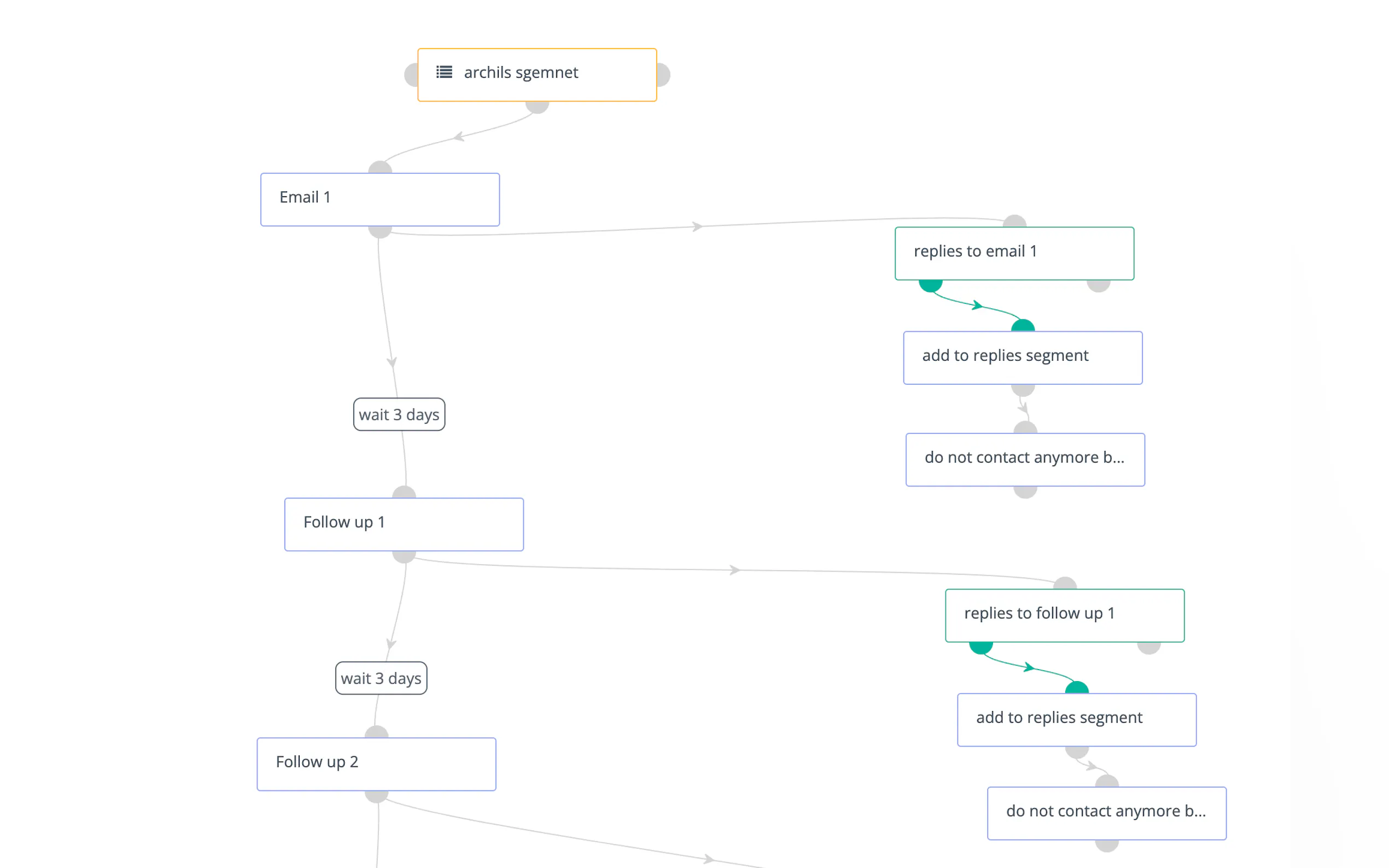Image resolution: width=1389 pixels, height=868 pixels.
Task: Select the archils sgemnet source node
Action: (x=537, y=75)
